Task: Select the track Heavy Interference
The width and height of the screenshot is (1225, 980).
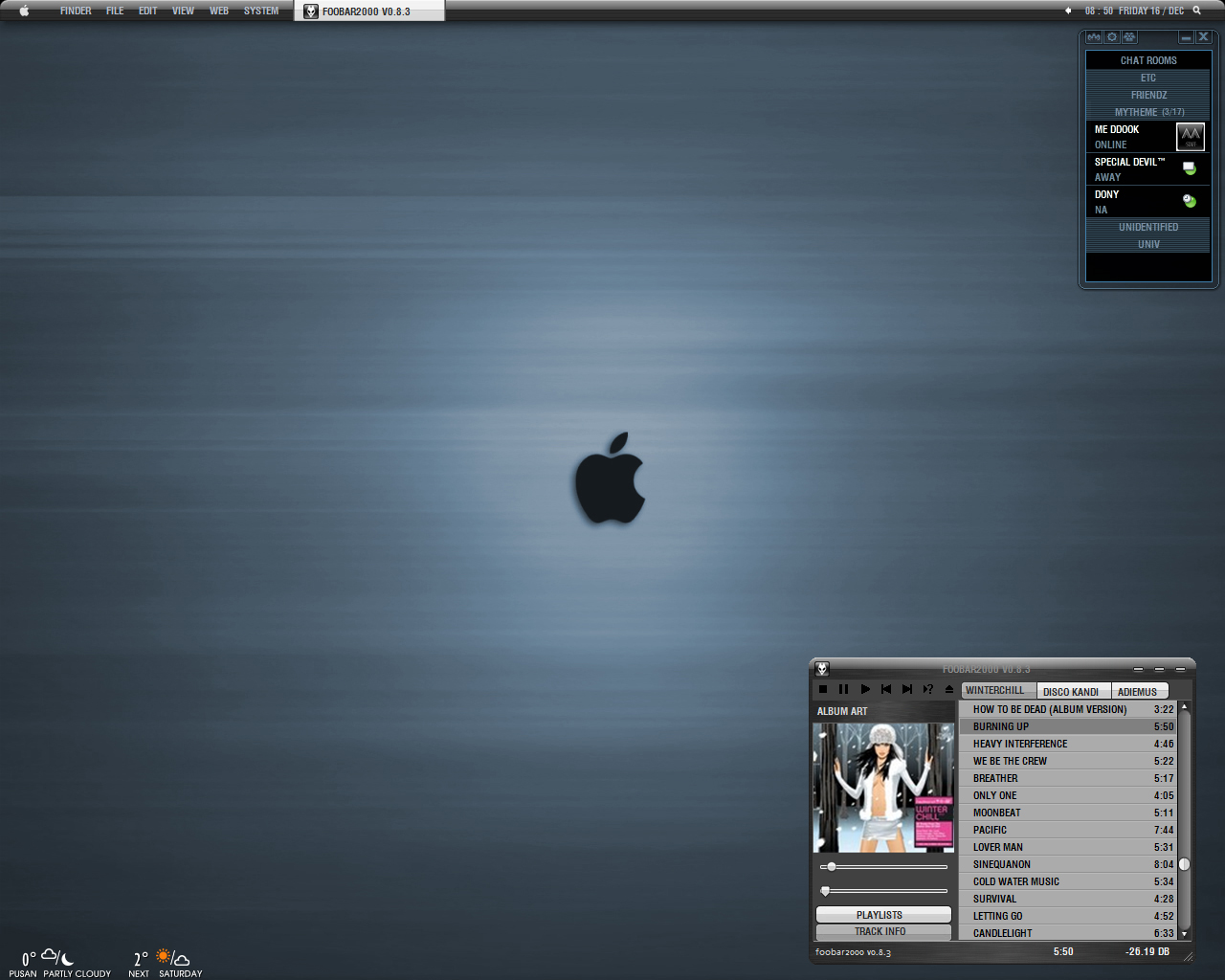Action: pos(1068,744)
